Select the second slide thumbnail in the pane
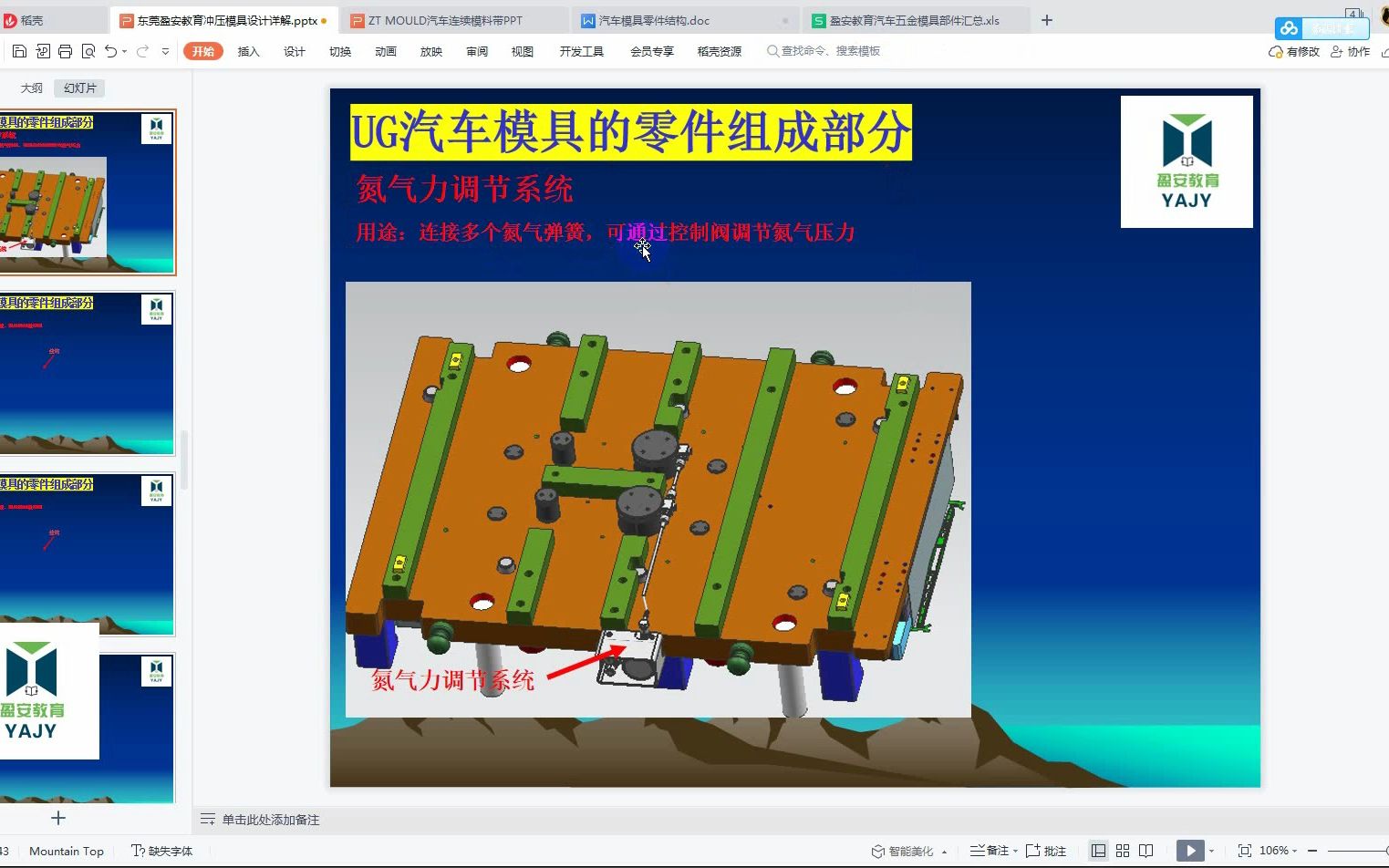The width and height of the screenshot is (1389, 868). (88, 372)
